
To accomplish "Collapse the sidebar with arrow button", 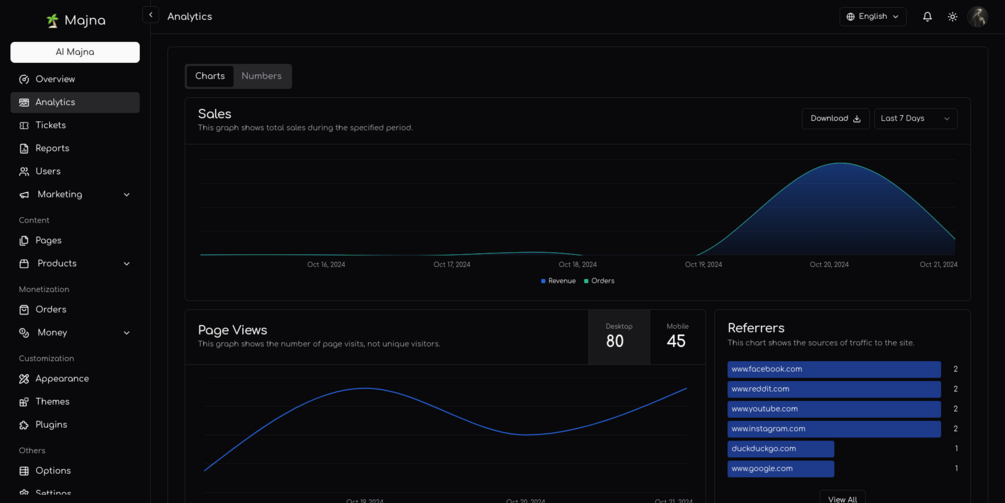I will (x=151, y=15).
